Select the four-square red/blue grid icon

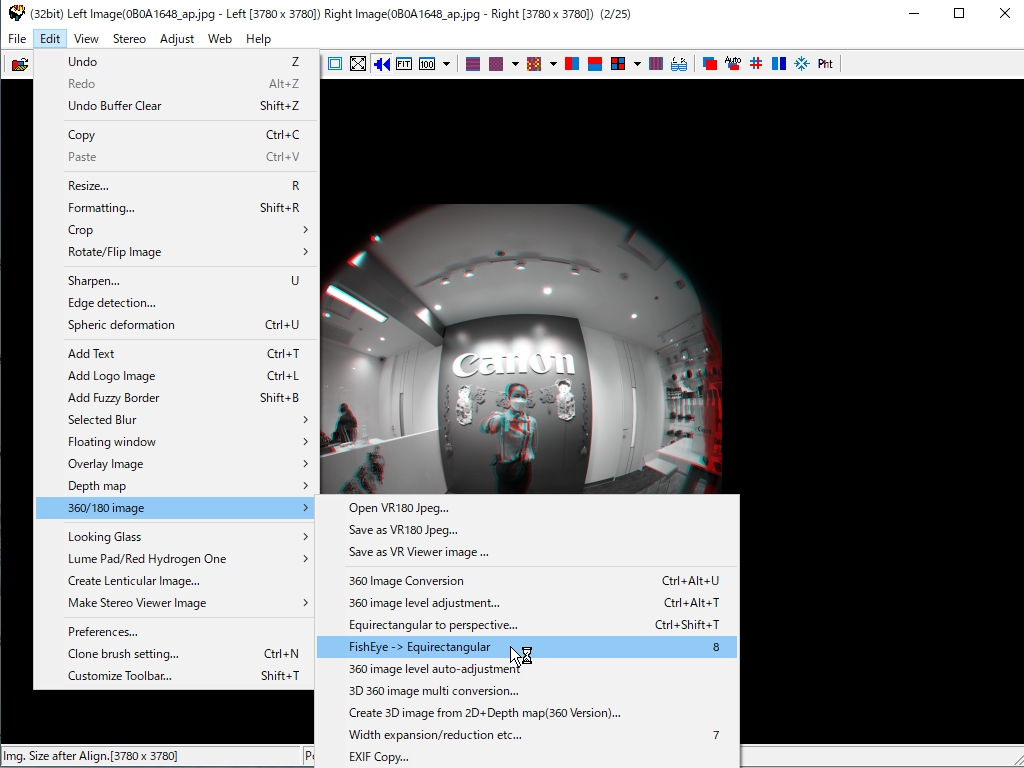tap(618, 64)
